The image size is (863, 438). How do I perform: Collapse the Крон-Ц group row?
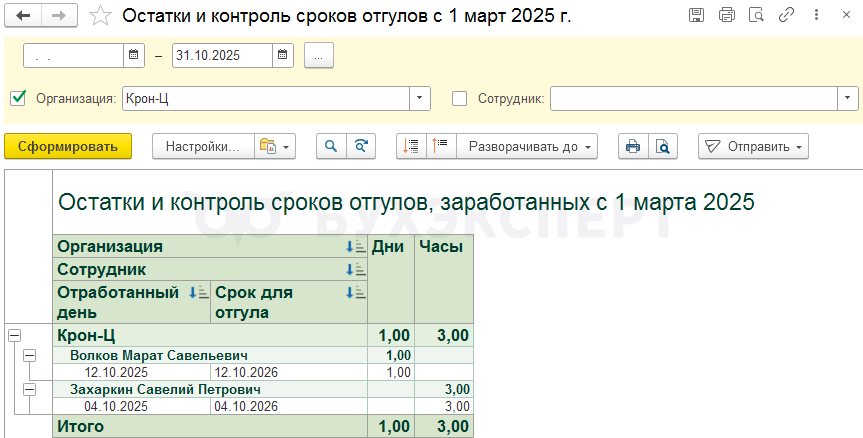14,336
